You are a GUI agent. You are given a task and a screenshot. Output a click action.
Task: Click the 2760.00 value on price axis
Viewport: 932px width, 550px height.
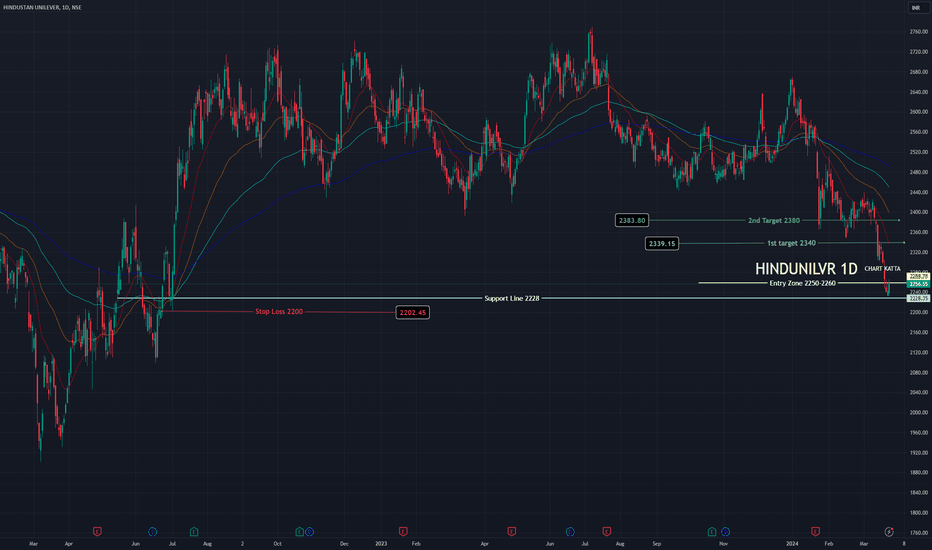918,32
